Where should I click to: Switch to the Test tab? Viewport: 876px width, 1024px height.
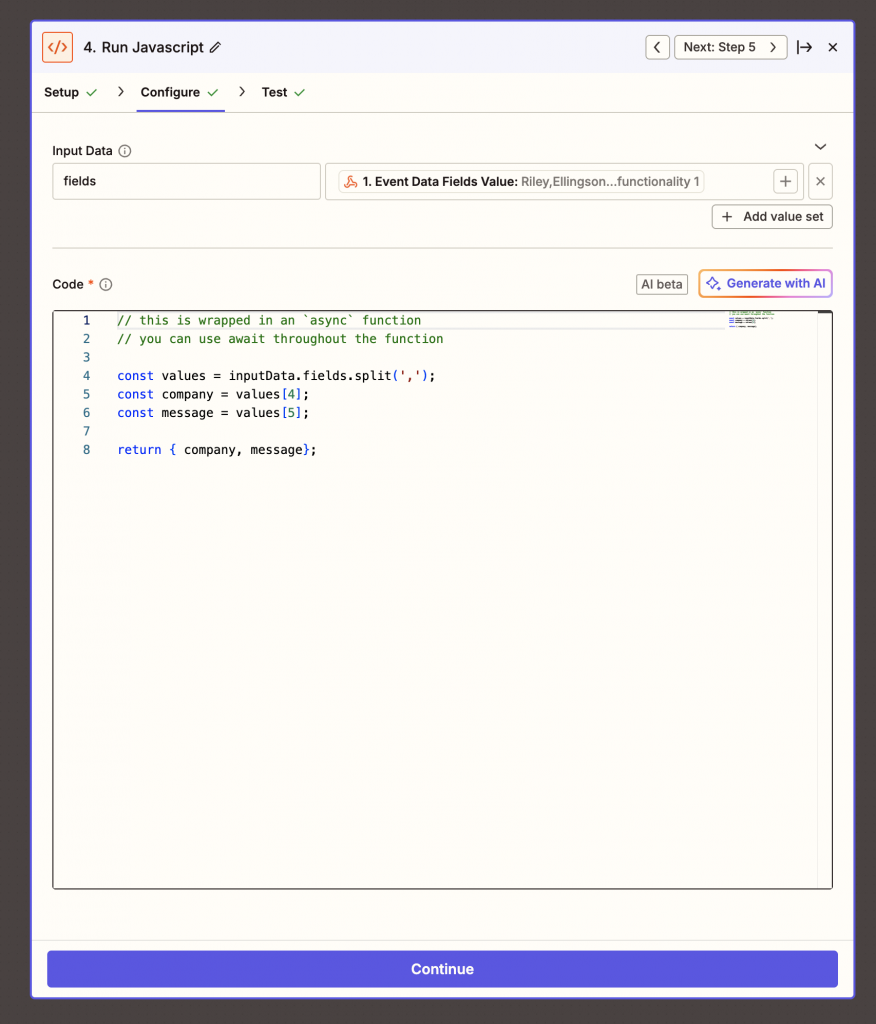(x=284, y=92)
